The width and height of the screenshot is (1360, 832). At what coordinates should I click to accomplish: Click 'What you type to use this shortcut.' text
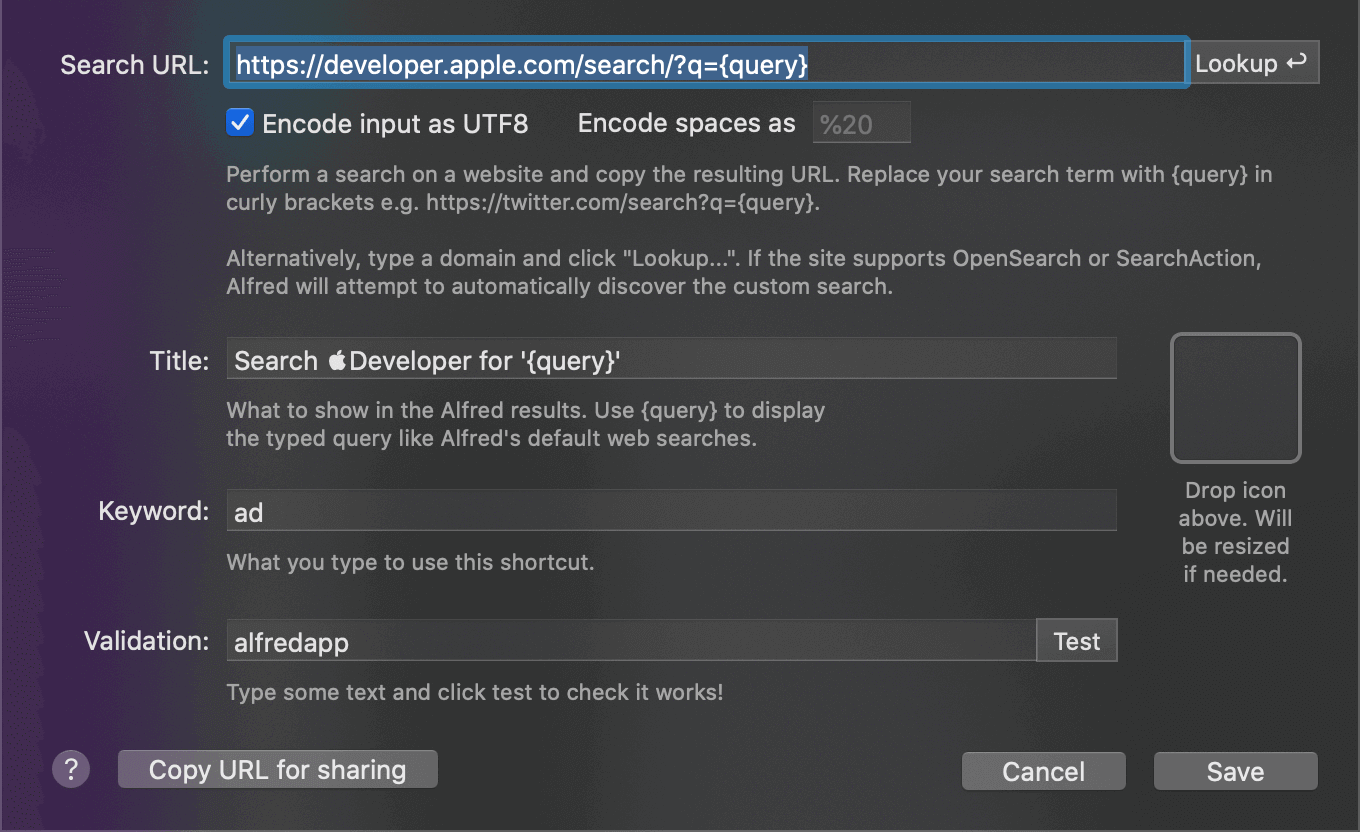tap(411, 562)
